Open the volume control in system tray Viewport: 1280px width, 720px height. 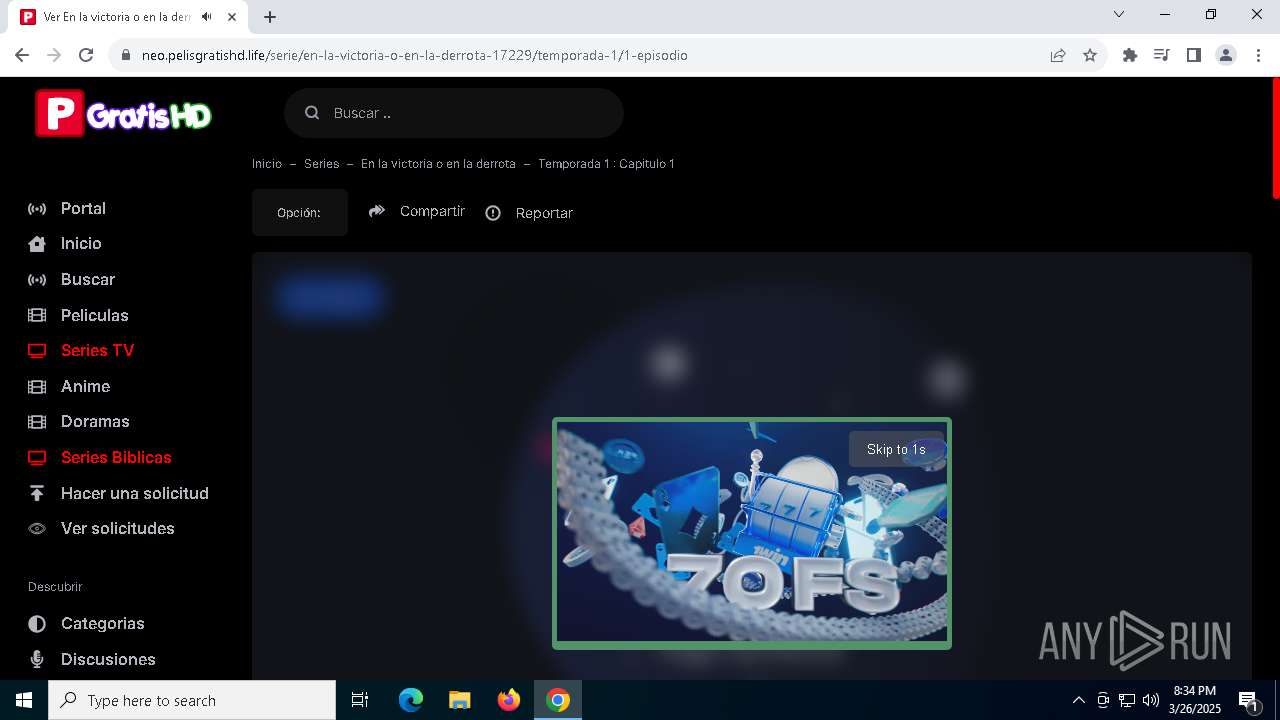pos(1151,700)
